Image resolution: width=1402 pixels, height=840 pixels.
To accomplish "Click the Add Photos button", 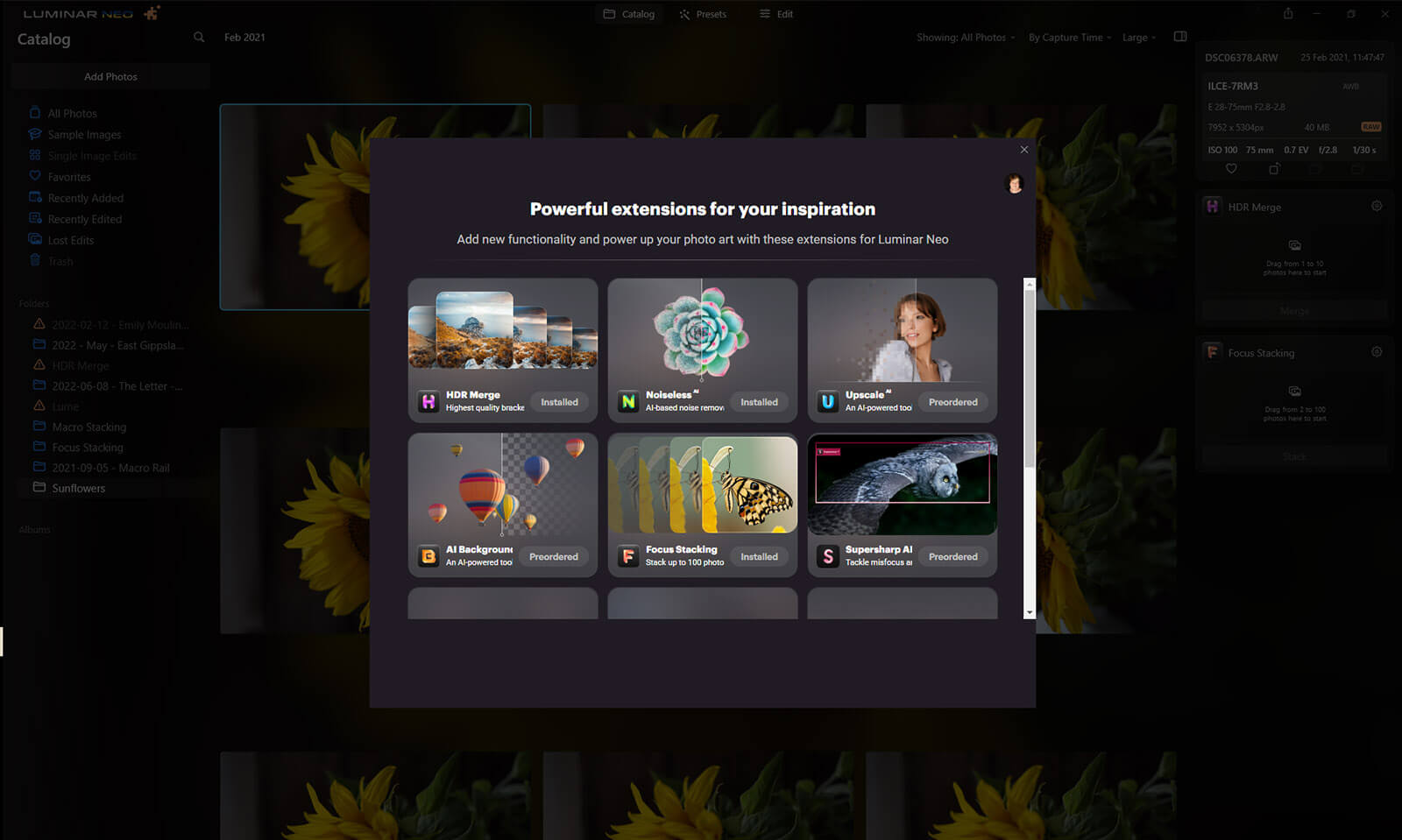I will click(110, 77).
